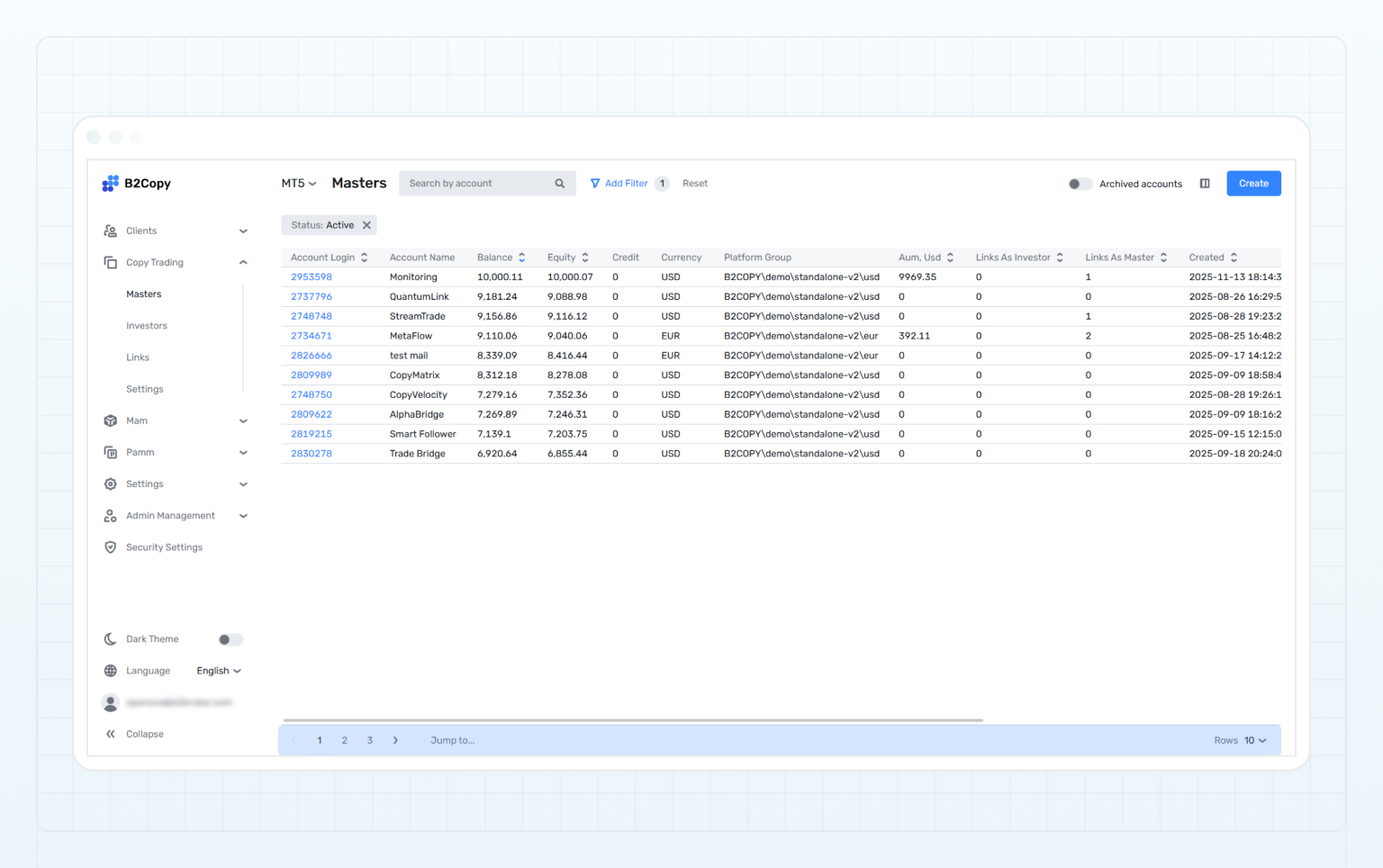Viewport: 1383px width, 868px height.
Task: Change the Rows per page dropdown
Action: (x=1252, y=739)
